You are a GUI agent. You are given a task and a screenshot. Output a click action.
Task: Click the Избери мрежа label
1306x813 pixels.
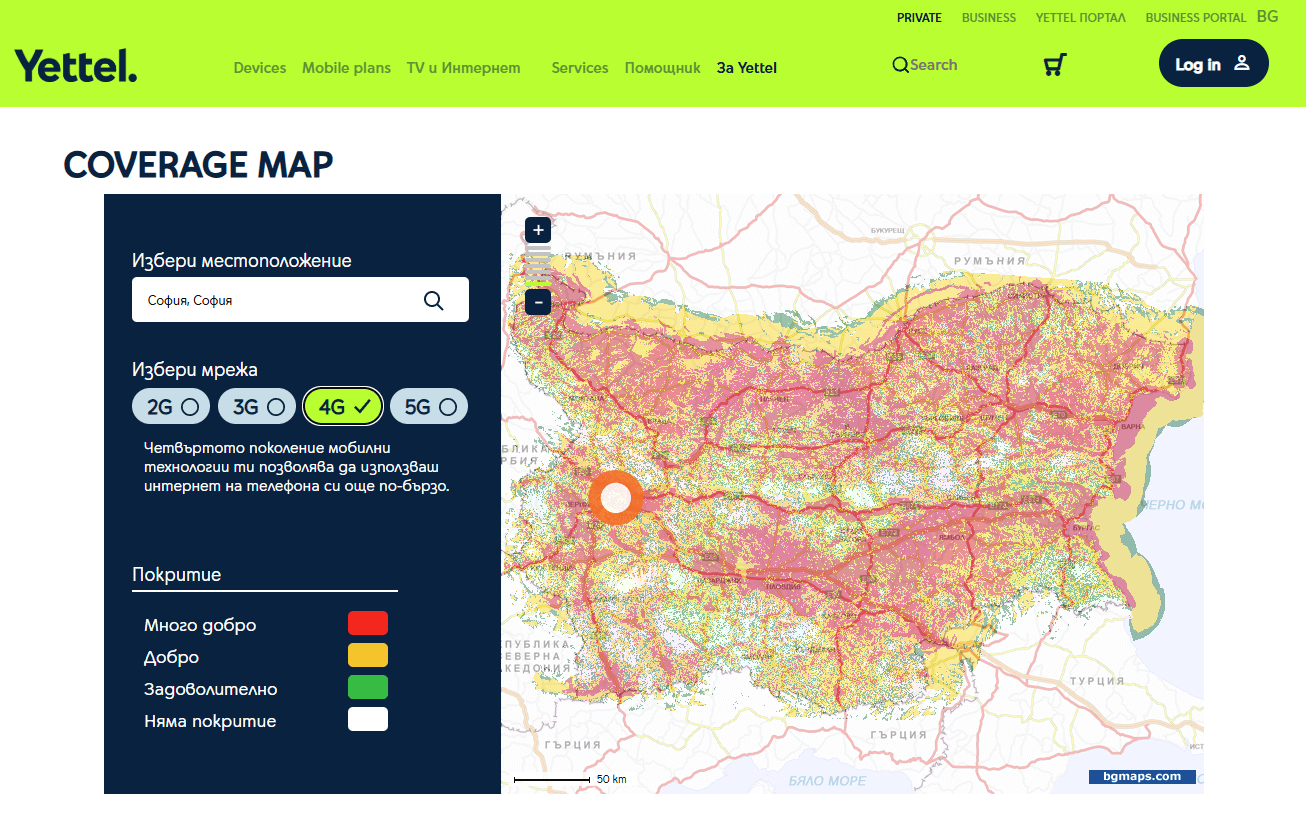[195, 369]
